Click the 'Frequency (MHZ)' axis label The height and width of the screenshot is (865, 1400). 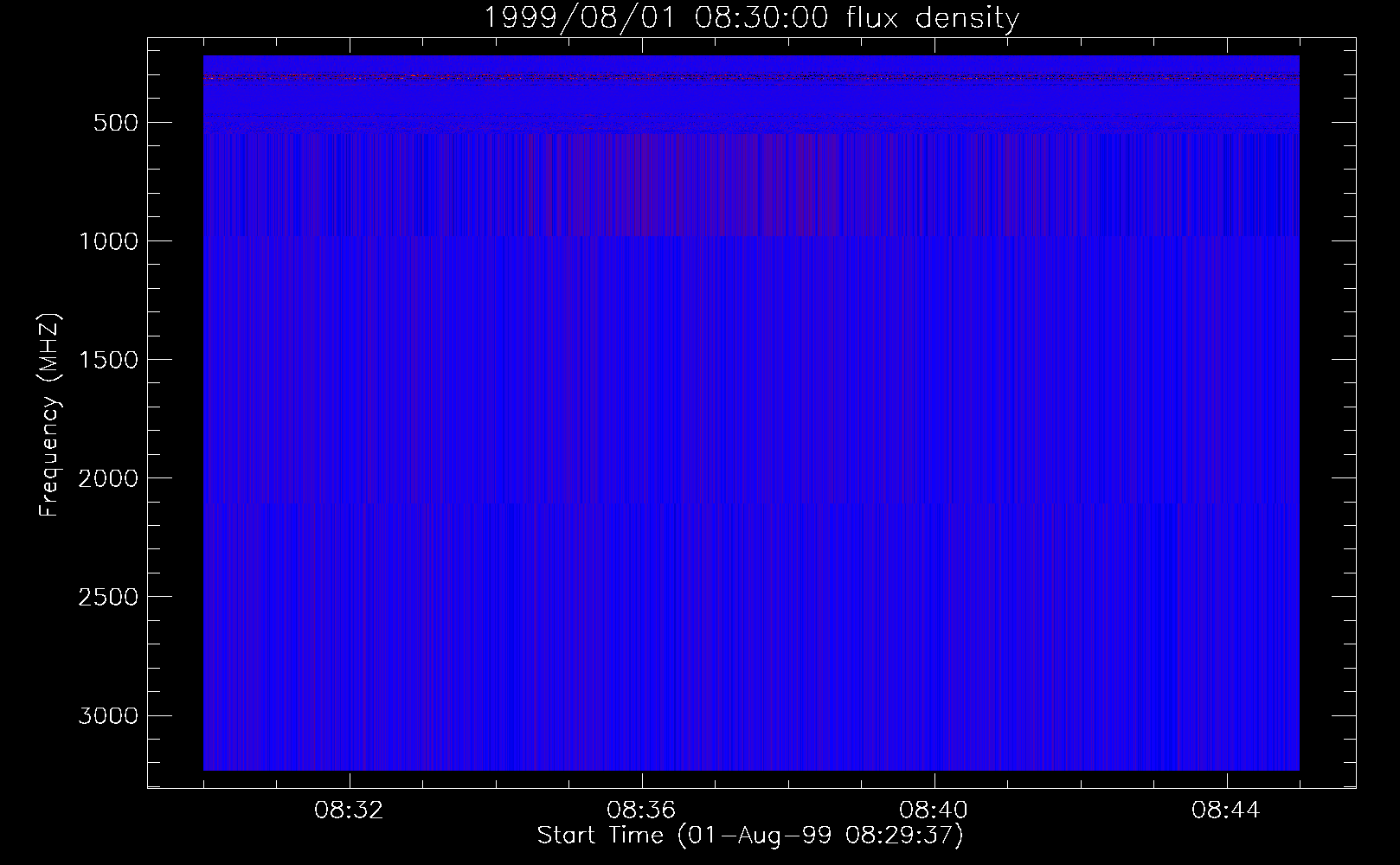49,415
